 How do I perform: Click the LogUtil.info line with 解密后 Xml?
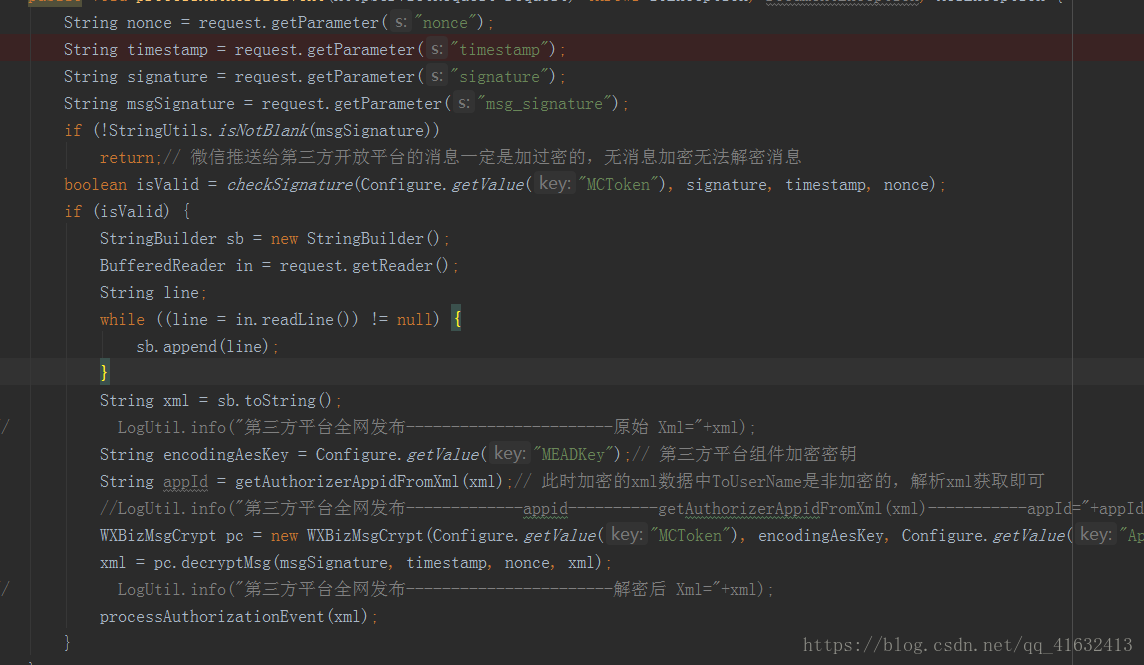pos(445,589)
